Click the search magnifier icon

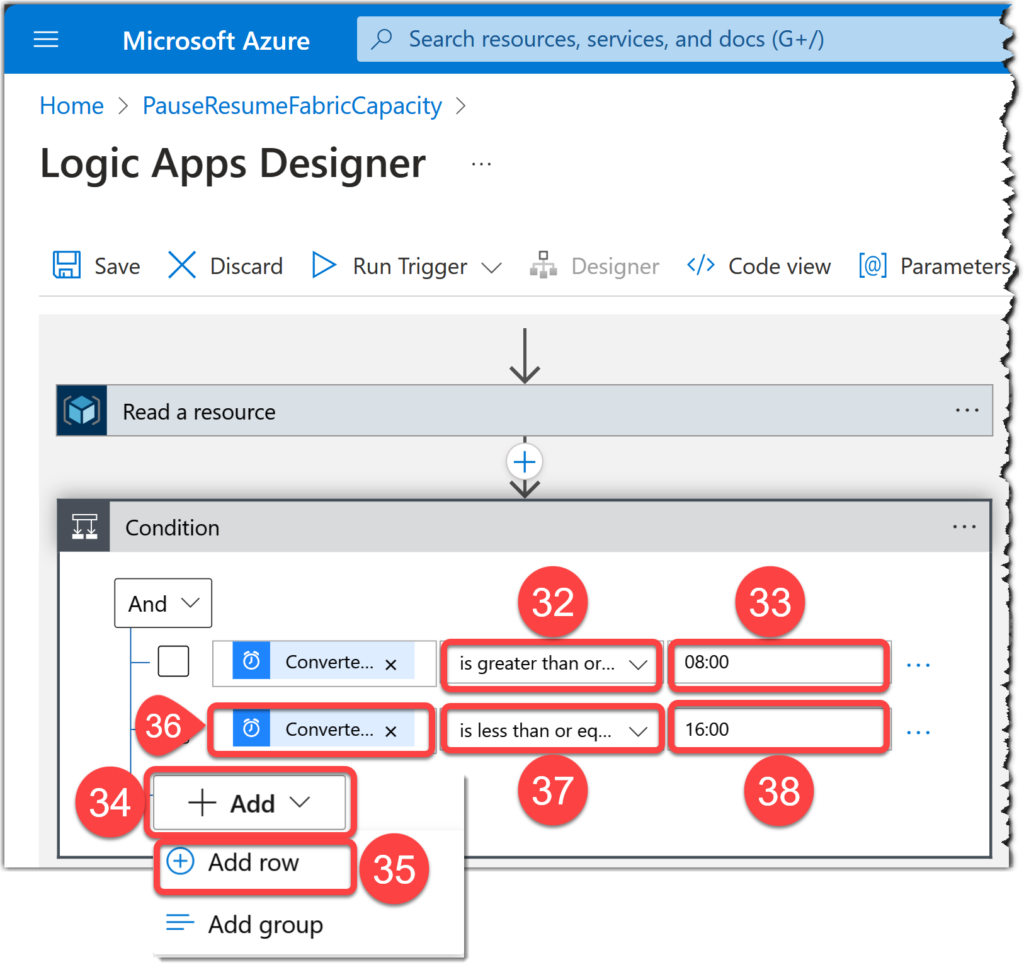point(382,39)
